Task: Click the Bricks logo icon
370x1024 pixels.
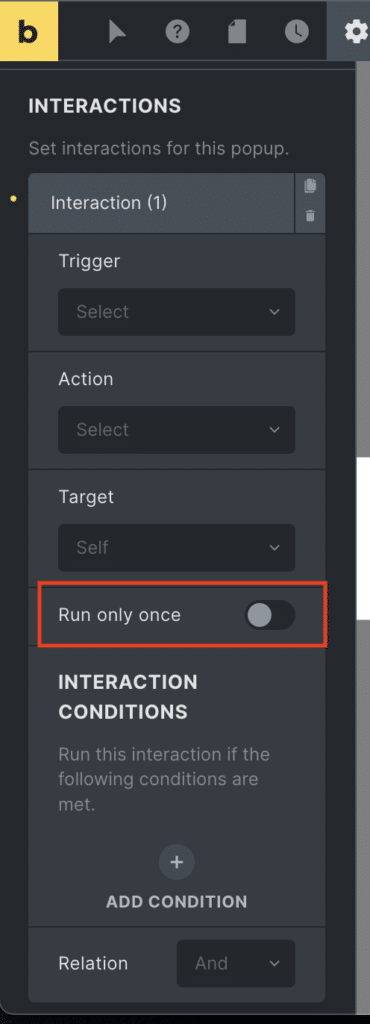Action: (x=29, y=30)
